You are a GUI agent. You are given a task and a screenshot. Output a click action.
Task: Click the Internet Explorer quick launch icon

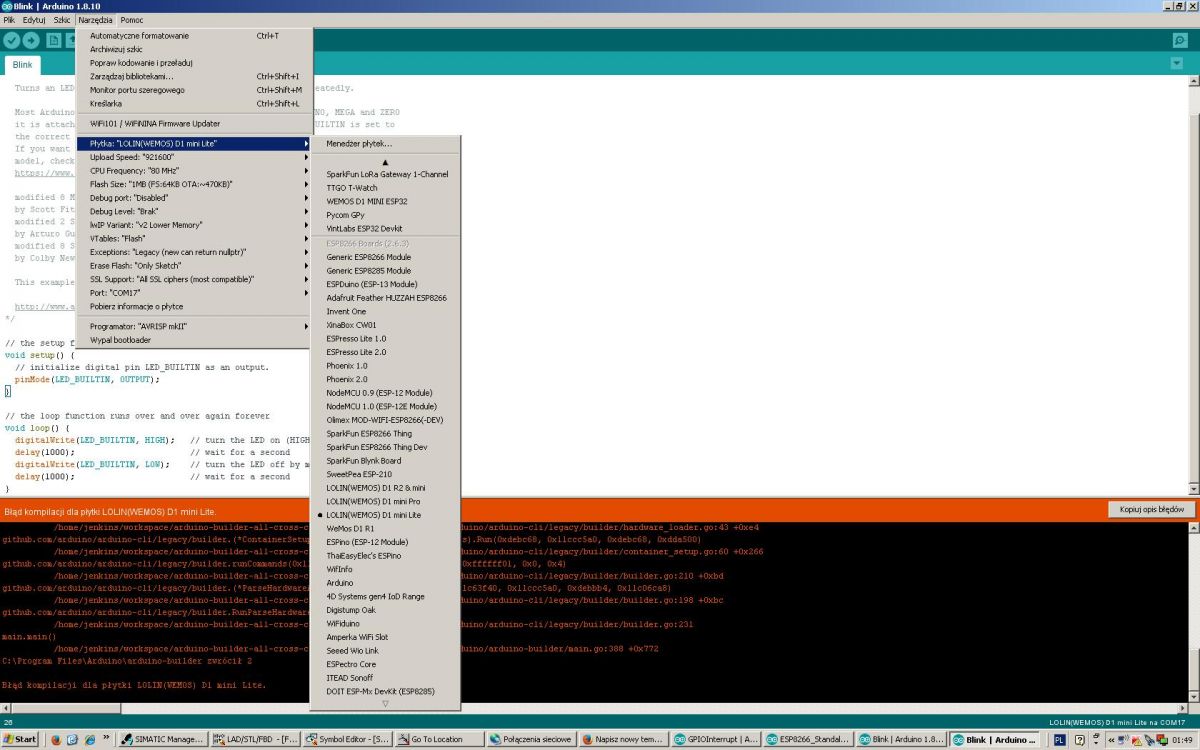point(90,740)
